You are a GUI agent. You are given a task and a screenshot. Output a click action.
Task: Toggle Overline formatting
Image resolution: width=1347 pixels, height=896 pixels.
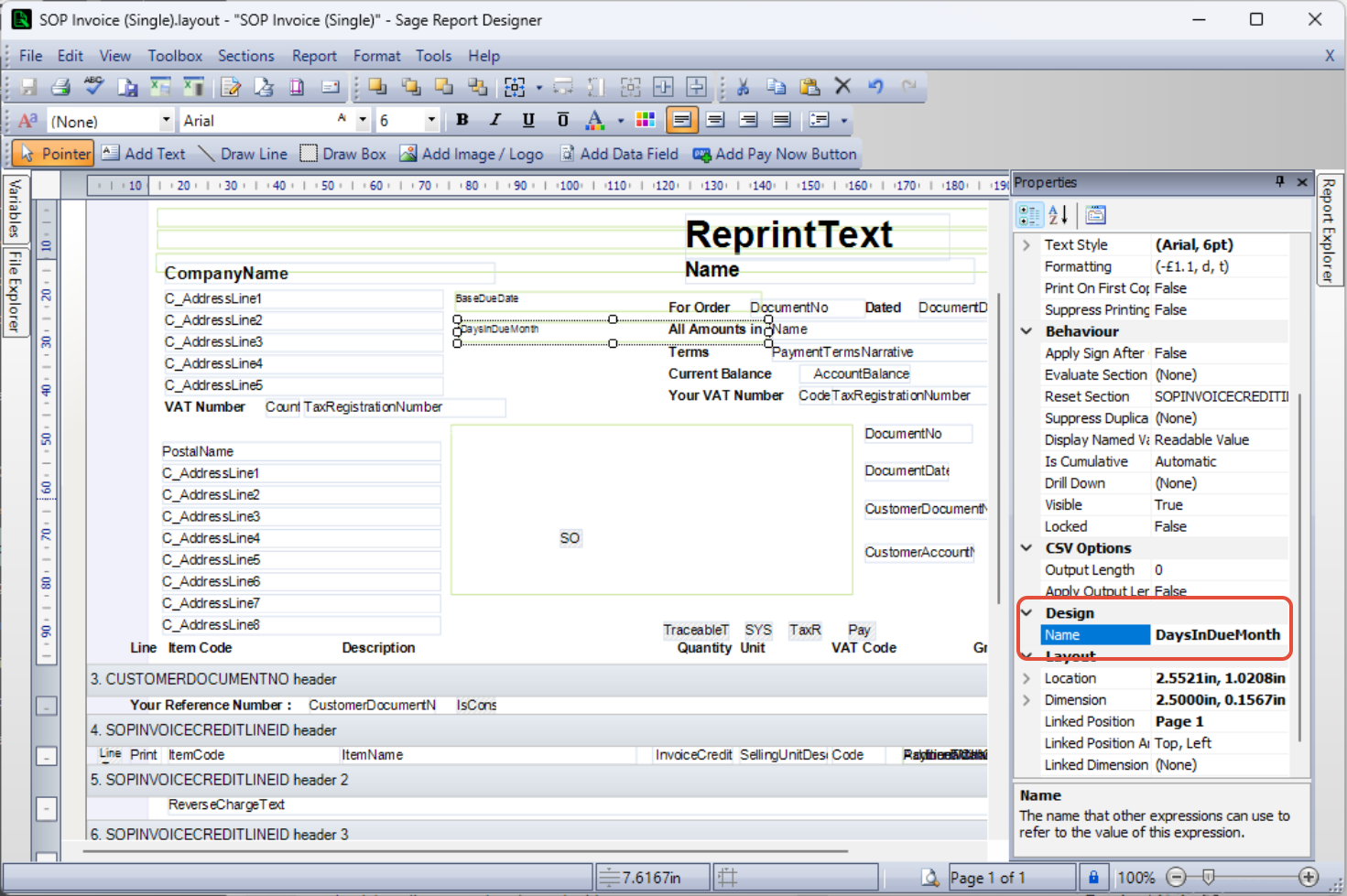coord(562,120)
